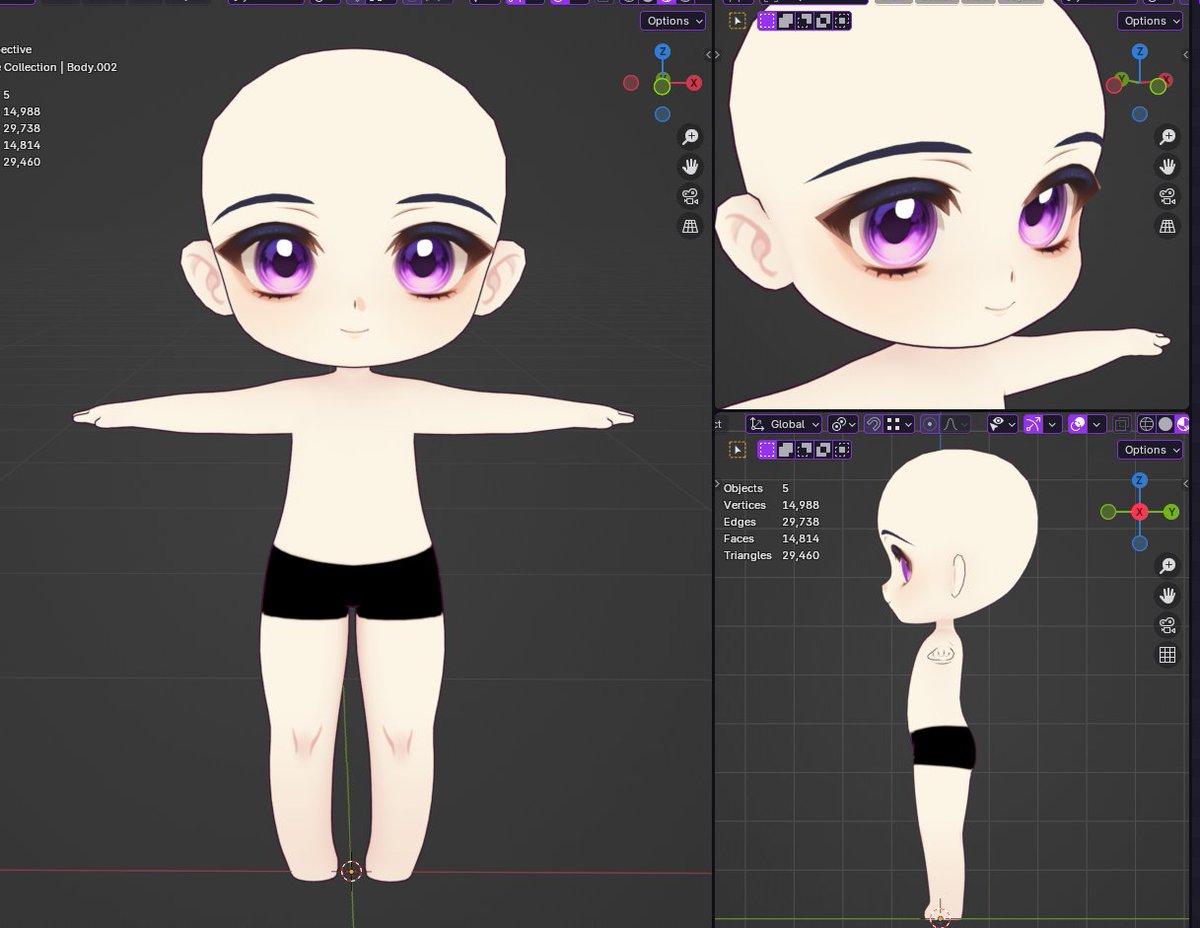Click the Zoom magnifier in the side viewport
1200x928 pixels.
click(1167, 565)
